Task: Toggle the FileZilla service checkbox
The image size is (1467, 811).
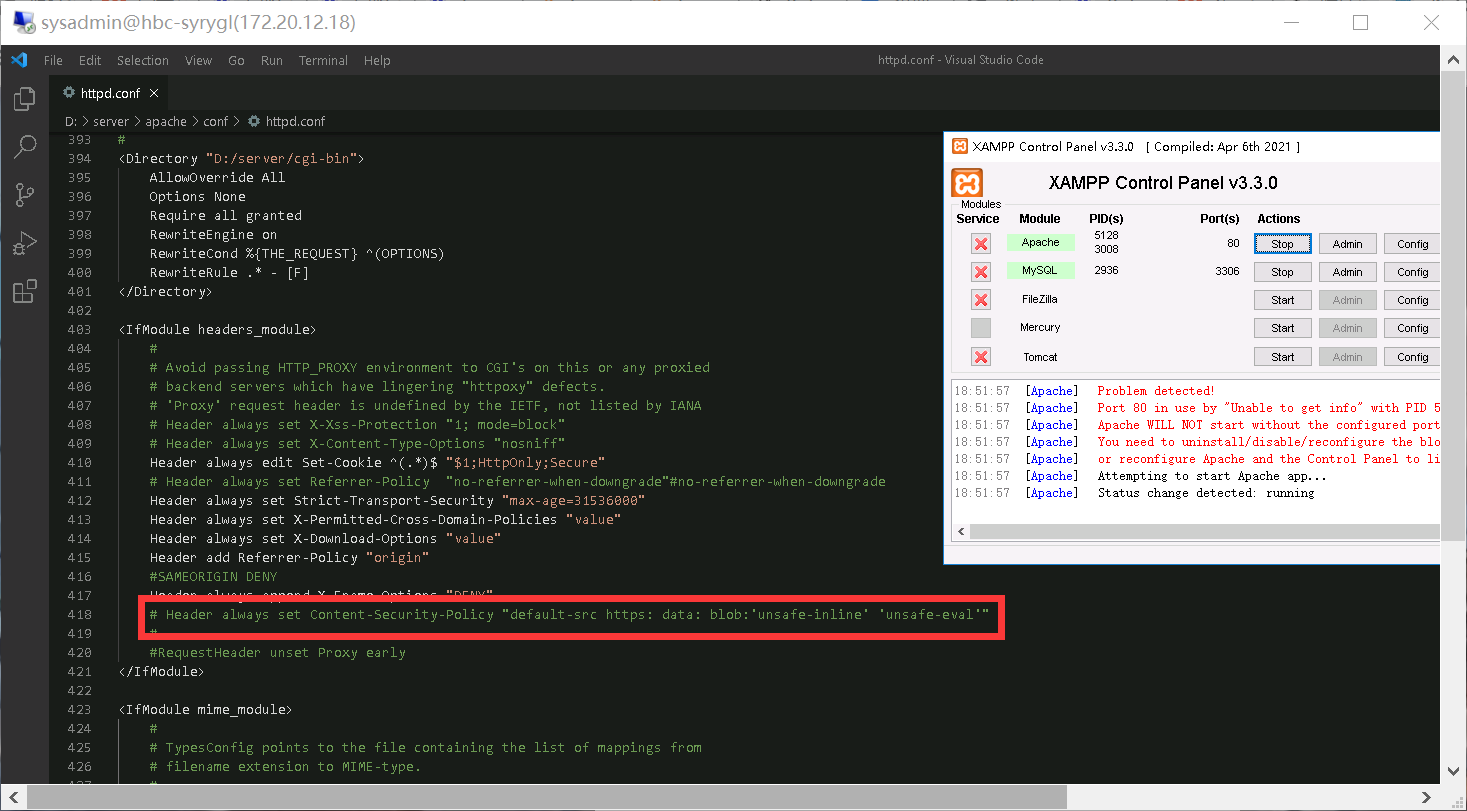Action: pyautogui.click(x=981, y=299)
